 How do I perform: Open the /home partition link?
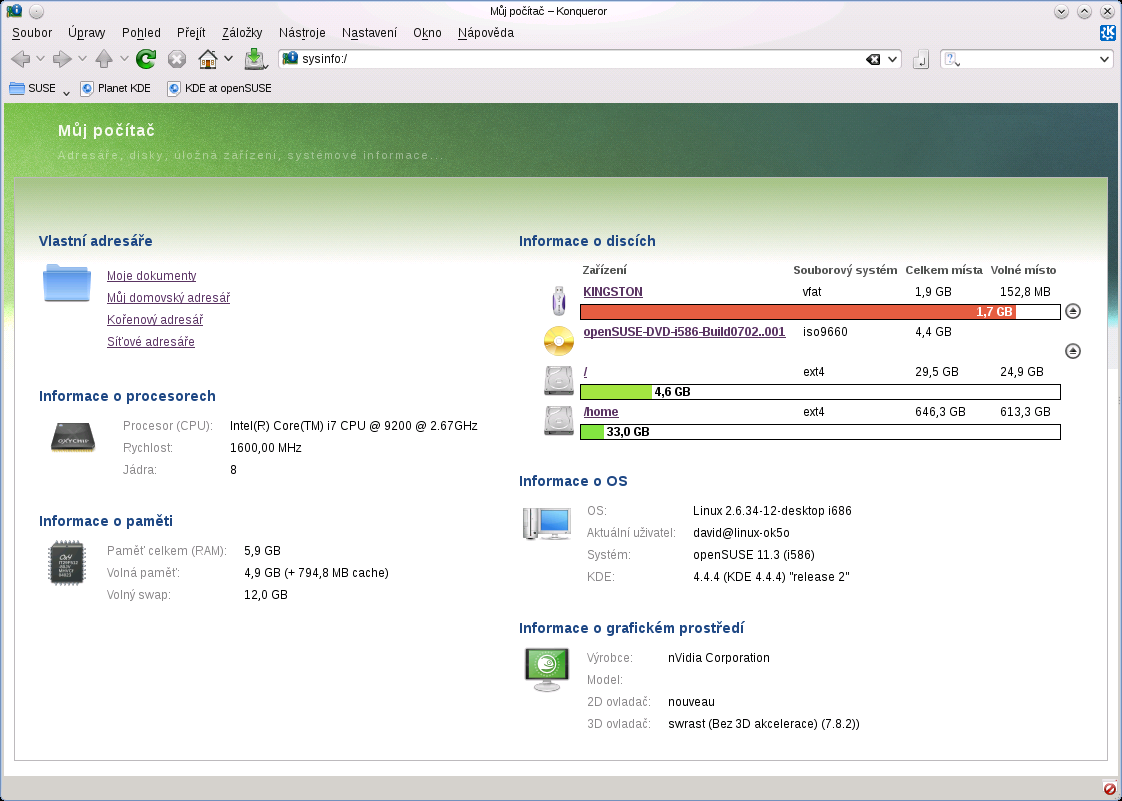pos(601,412)
